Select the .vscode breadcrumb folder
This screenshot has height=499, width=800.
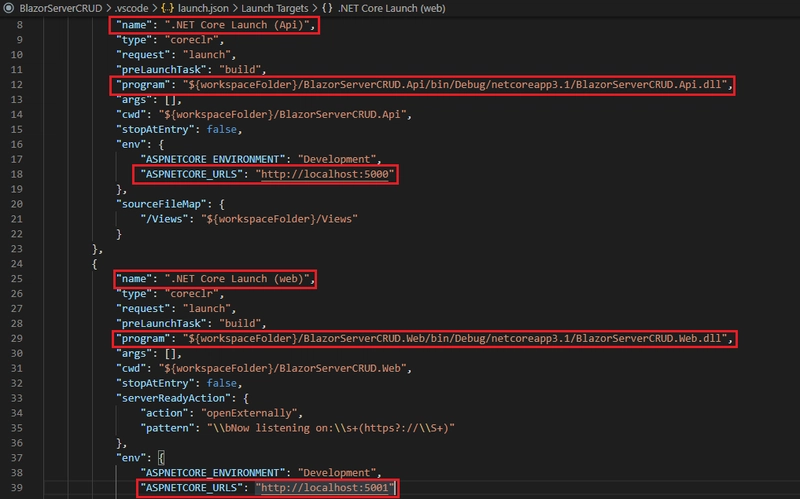tap(131, 8)
